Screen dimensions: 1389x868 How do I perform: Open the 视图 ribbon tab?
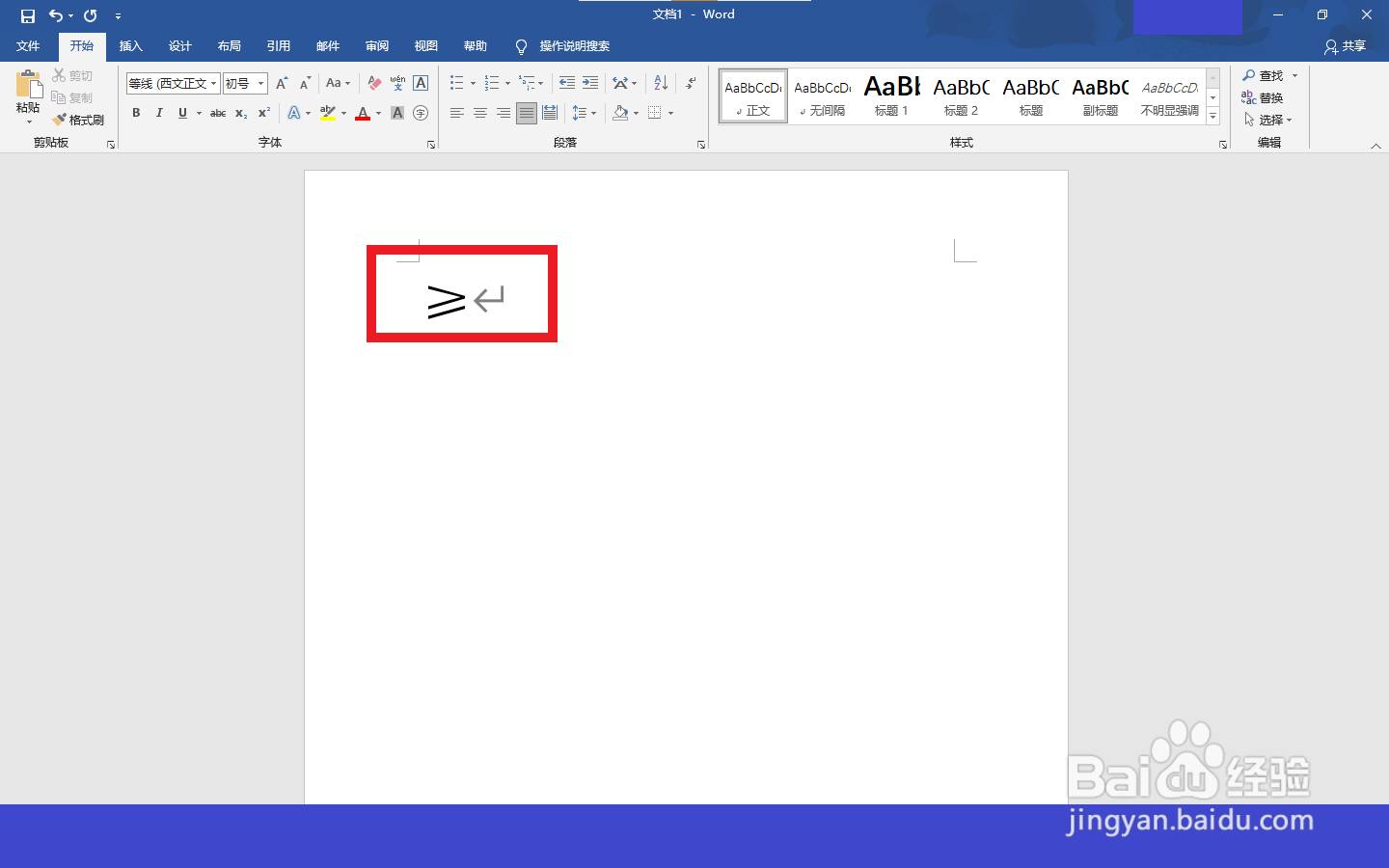click(x=425, y=46)
